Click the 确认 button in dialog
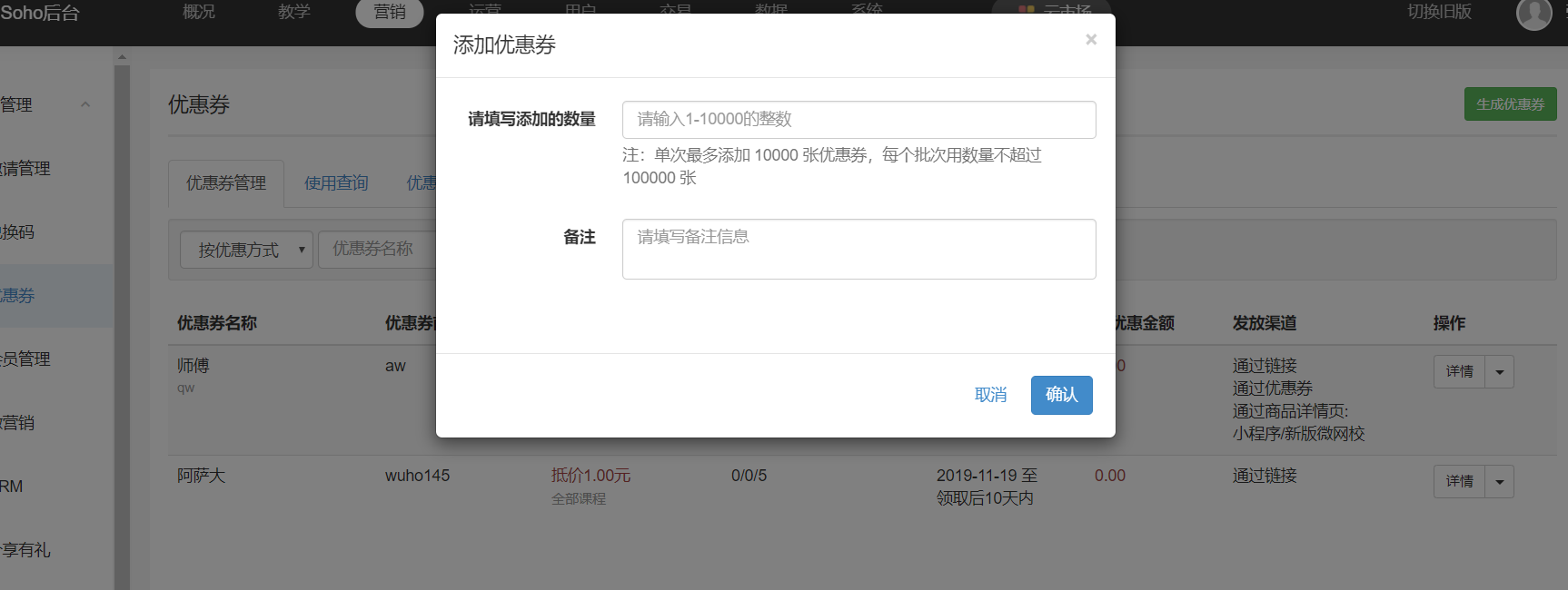Image resolution: width=1568 pixels, height=590 pixels. (1061, 395)
